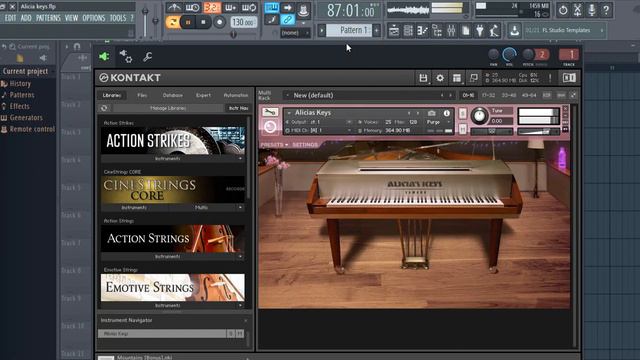The height and width of the screenshot is (360, 640).
Task: Expand History in browser
Action: pyautogui.click(x=20, y=84)
